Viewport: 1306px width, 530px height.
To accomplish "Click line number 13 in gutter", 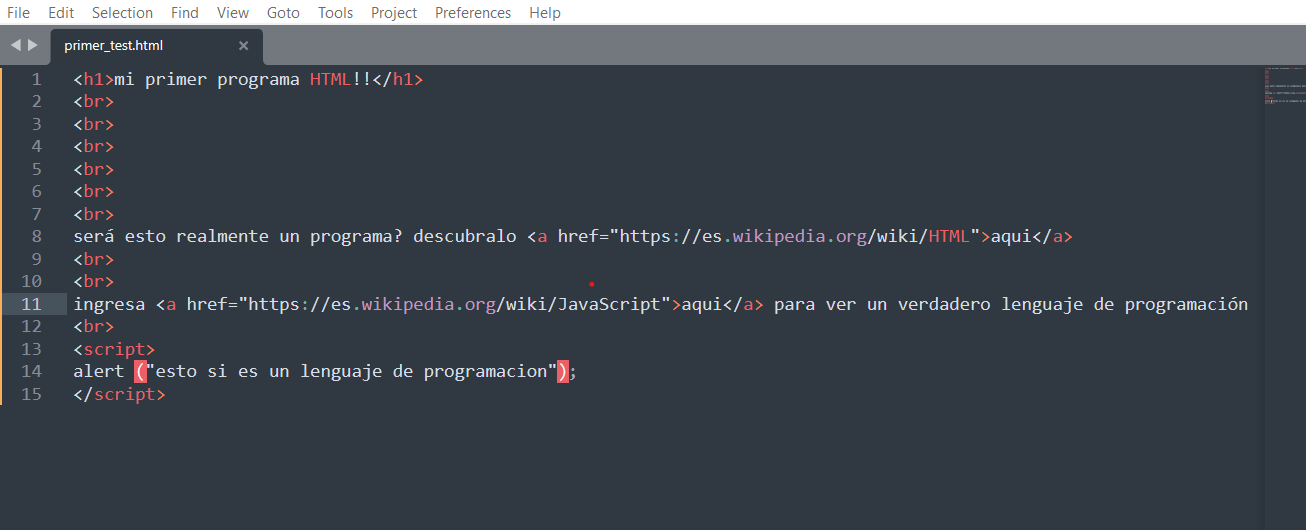I will 31,349.
